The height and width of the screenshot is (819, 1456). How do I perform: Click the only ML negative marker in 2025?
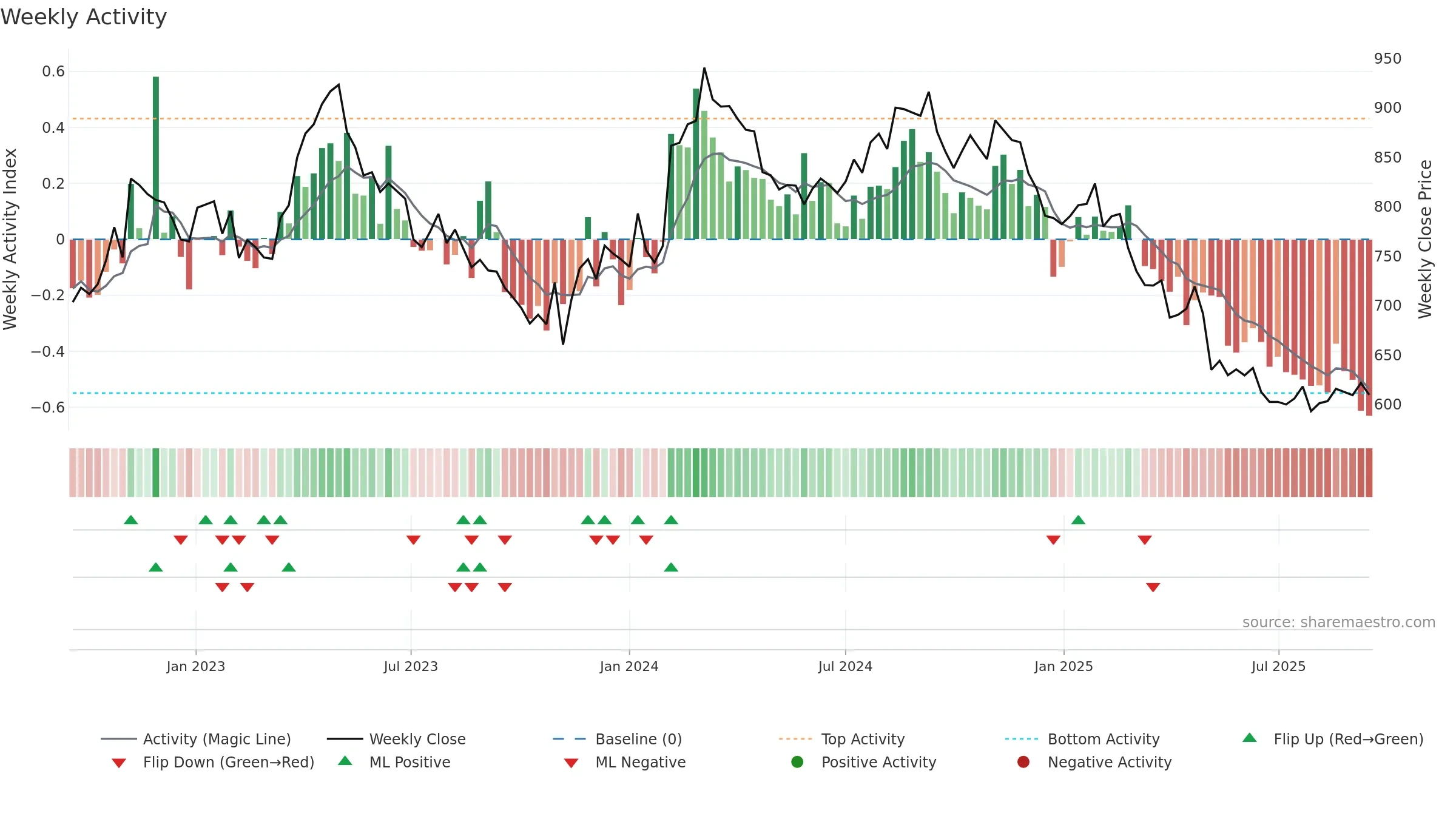1153,587
